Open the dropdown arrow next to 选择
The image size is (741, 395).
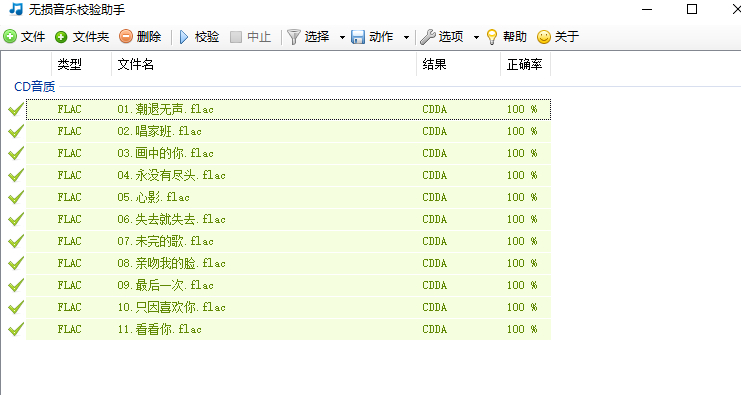tap(342, 37)
